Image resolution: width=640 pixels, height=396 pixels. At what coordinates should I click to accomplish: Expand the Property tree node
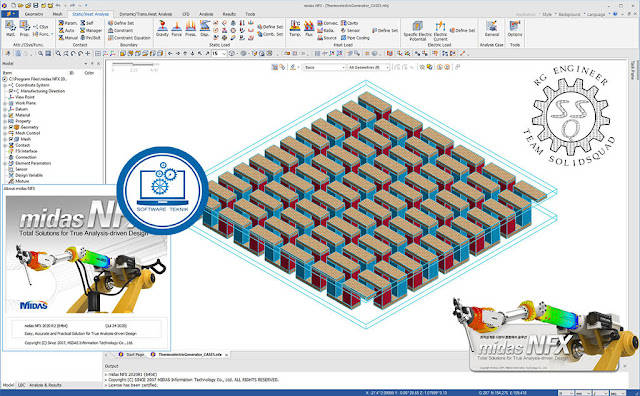pos(5,121)
